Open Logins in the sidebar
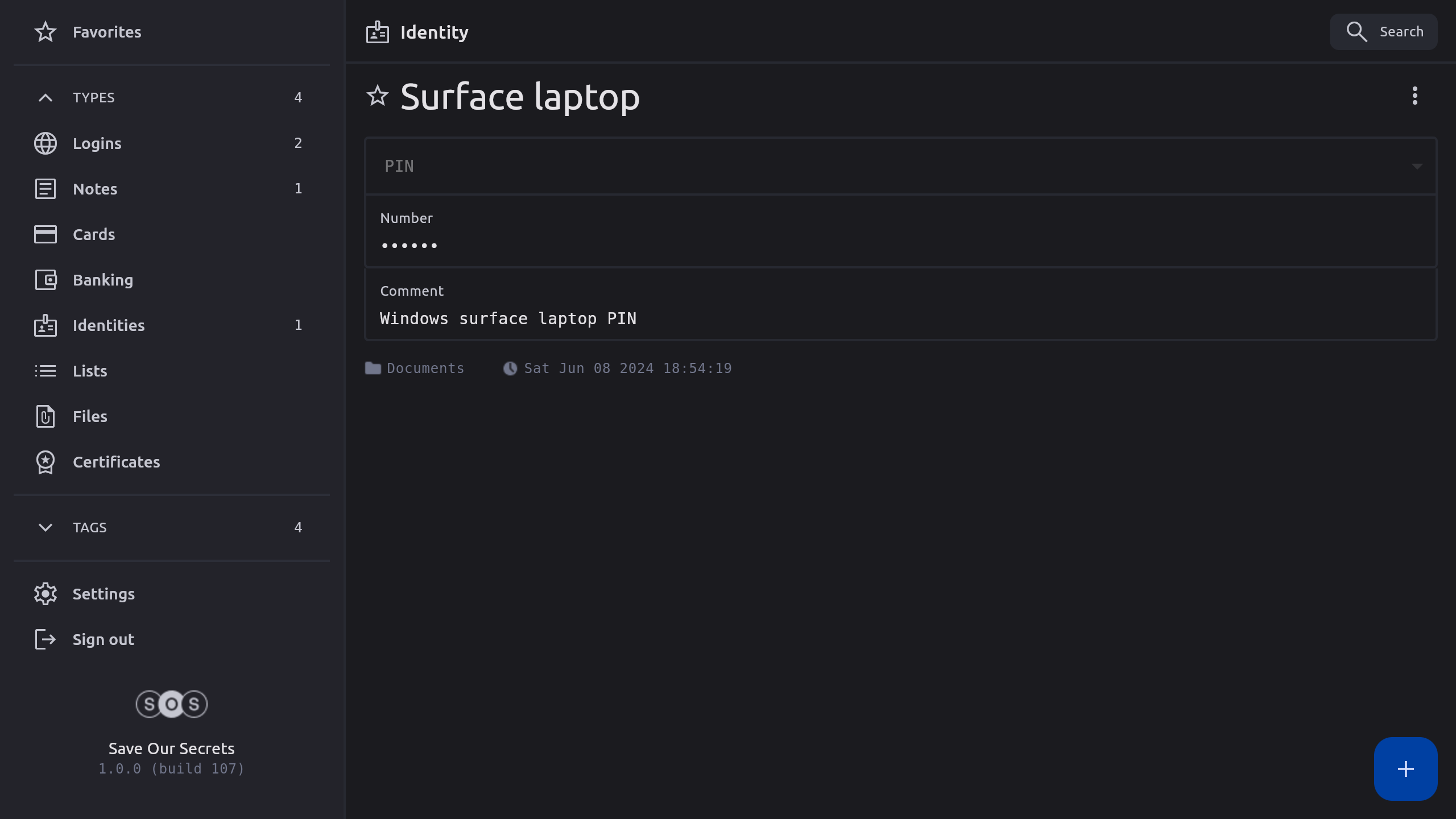 pyautogui.click(x=97, y=143)
